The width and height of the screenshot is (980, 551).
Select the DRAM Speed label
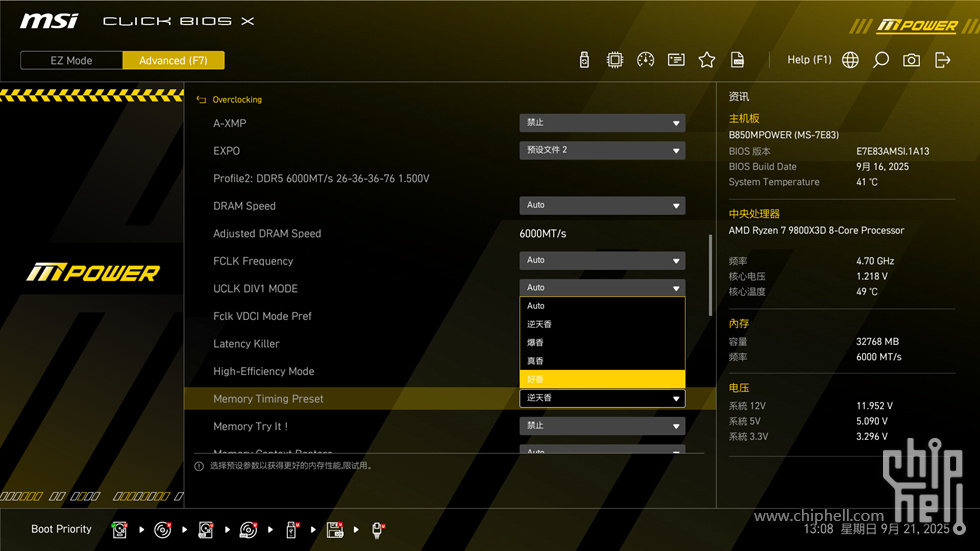pos(244,206)
